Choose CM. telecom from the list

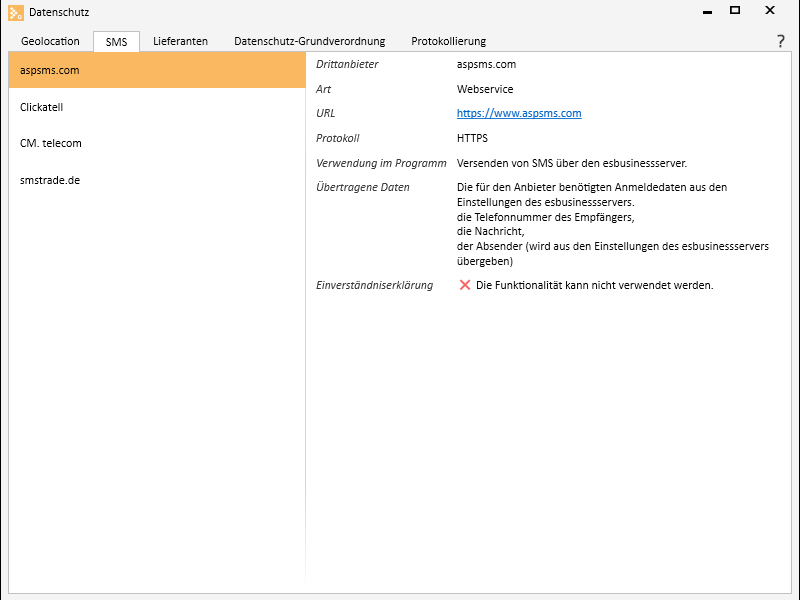coord(157,143)
